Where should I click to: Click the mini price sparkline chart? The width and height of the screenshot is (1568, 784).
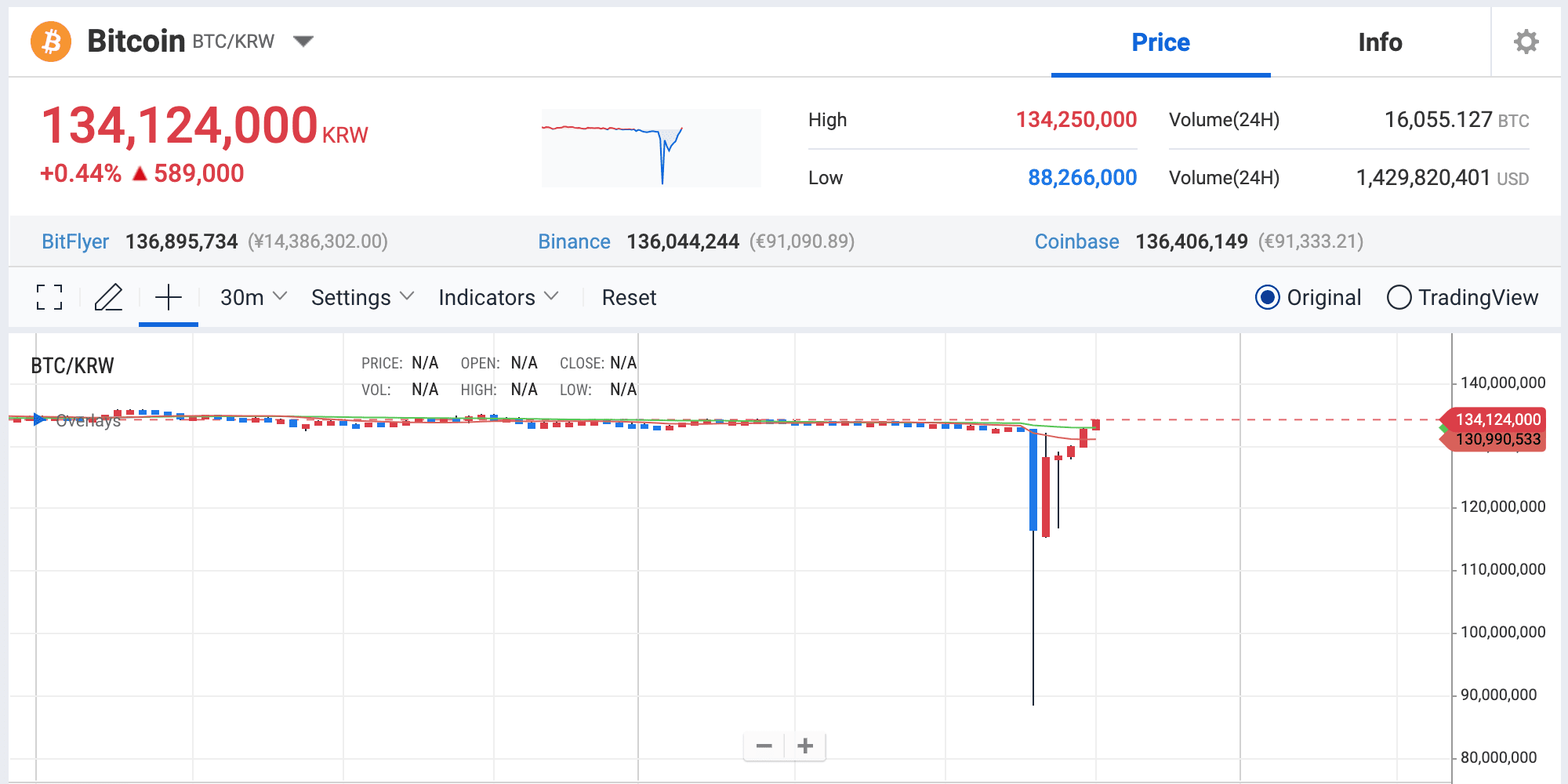pos(651,148)
